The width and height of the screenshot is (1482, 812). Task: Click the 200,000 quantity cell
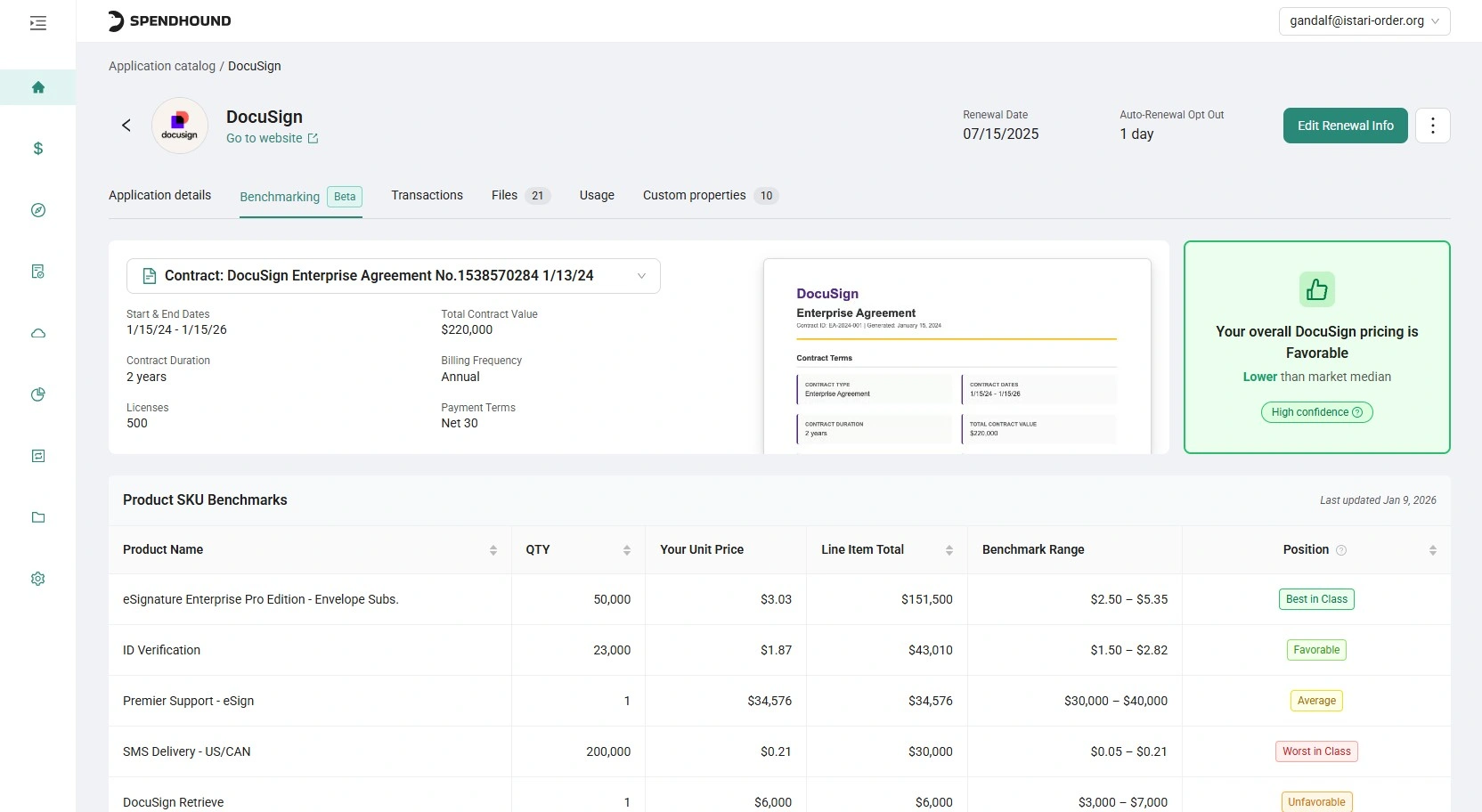click(x=608, y=751)
